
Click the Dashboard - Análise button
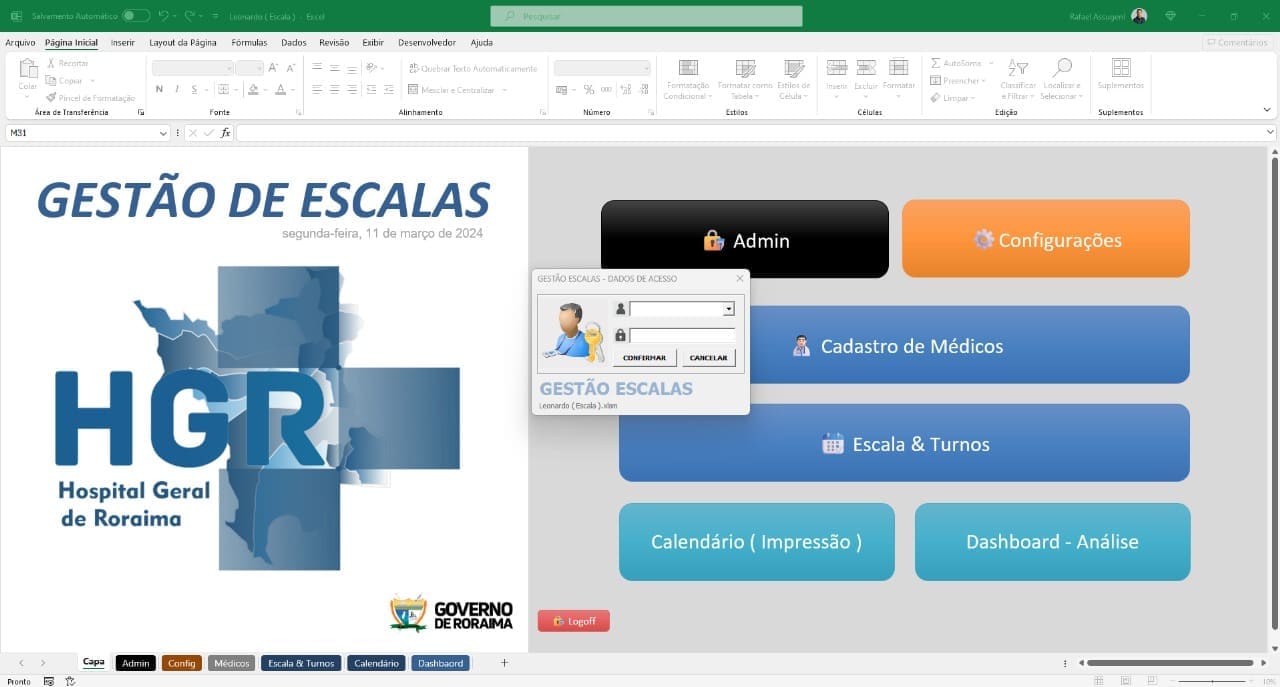[x=1052, y=542]
